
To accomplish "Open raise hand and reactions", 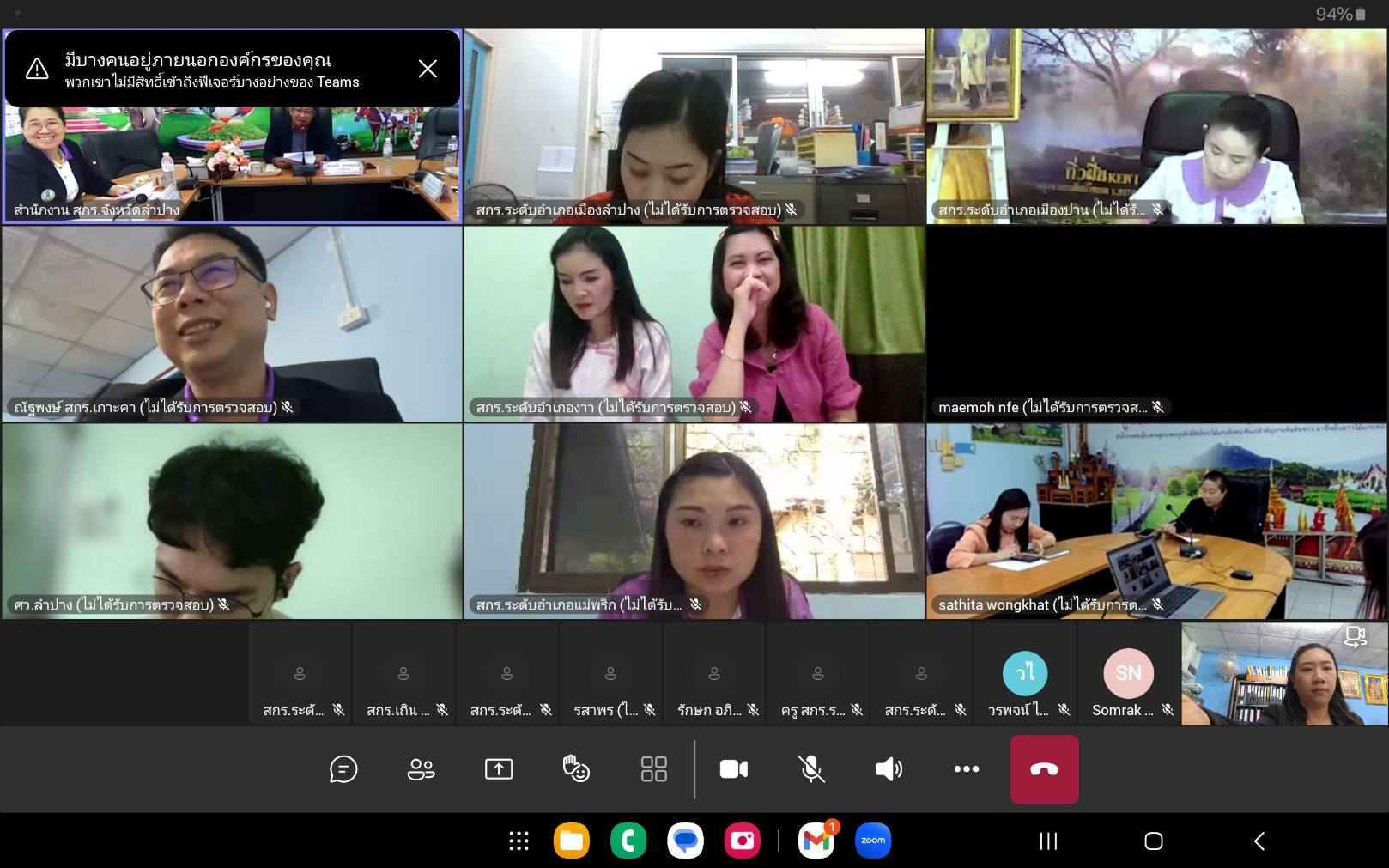I will 576,769.
